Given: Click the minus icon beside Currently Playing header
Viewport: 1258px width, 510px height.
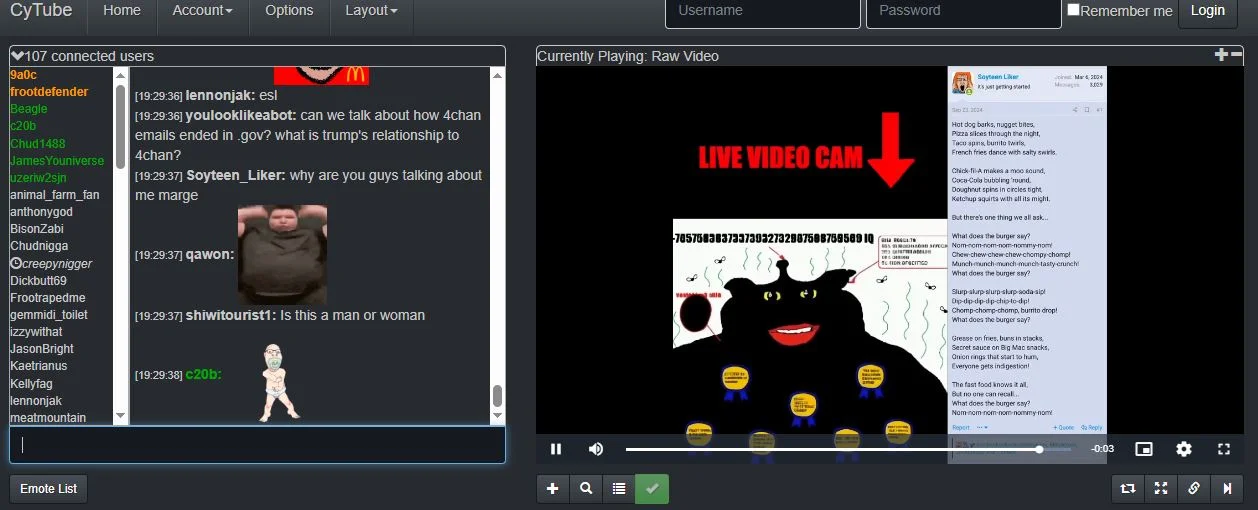Looking at the screenshot, I should coord(1236,55).
